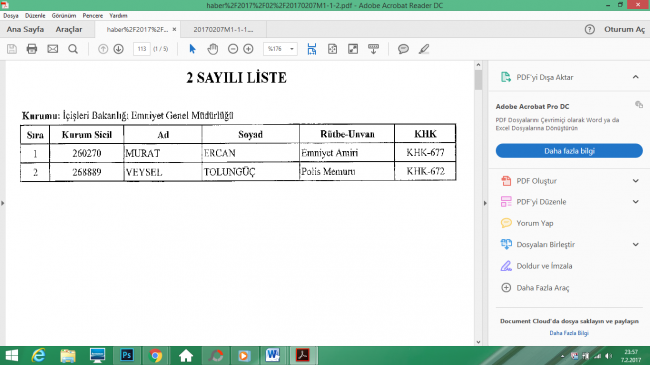Open read mode toolbar icon
This screenshot has width=650, height=365.
click(374, 49)
